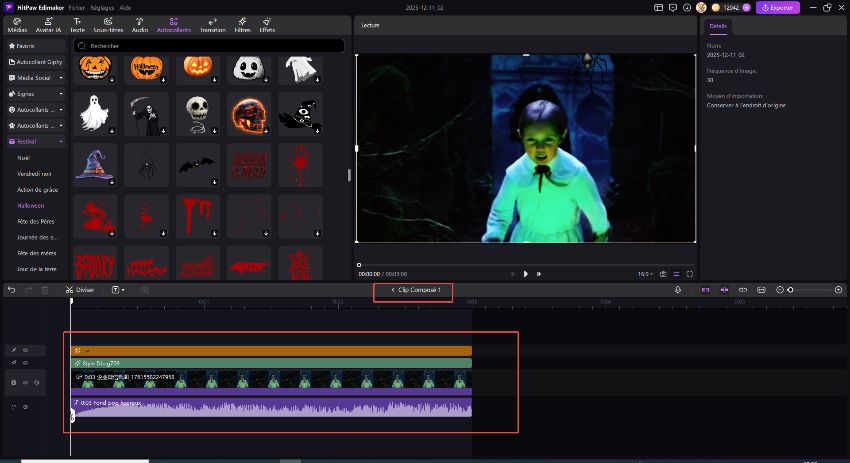Viewport: 850px width, 463px height.
Task: Select the flaming skull sticker
Action: click(249, 114)
